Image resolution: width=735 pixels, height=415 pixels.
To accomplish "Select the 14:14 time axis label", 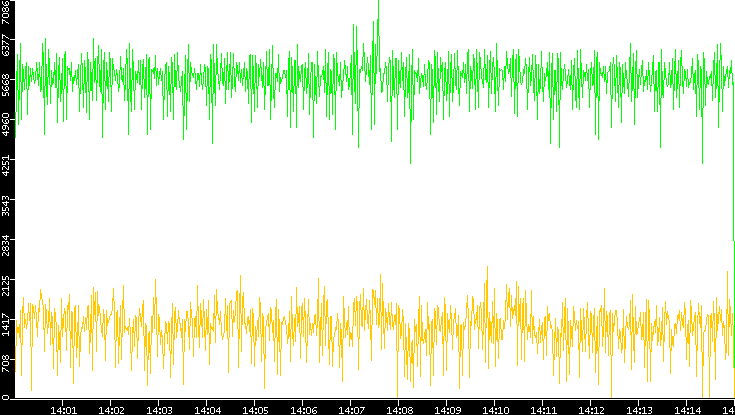I will 686,410.
